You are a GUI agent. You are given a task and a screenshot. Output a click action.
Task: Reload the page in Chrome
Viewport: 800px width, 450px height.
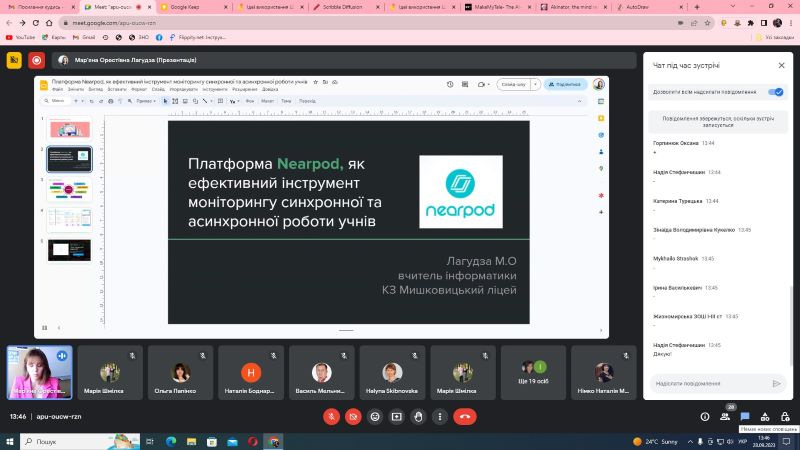pyautogui.click(x=36, y=23)
